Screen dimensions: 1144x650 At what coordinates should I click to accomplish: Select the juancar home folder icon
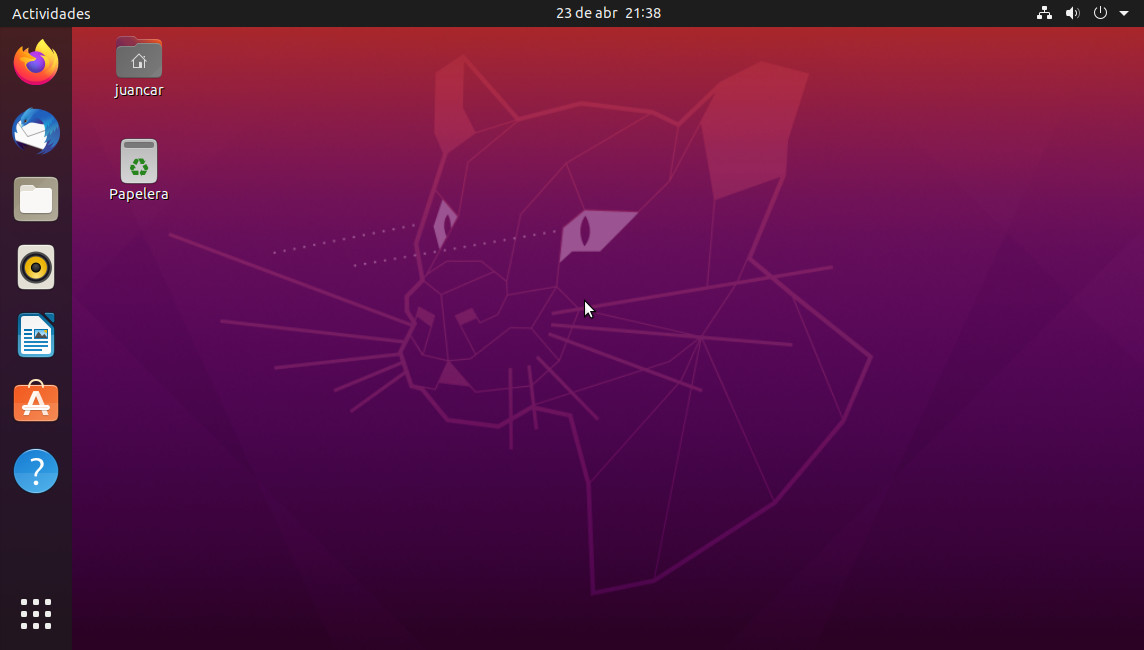pyautogui.click(x=139, y=58)
